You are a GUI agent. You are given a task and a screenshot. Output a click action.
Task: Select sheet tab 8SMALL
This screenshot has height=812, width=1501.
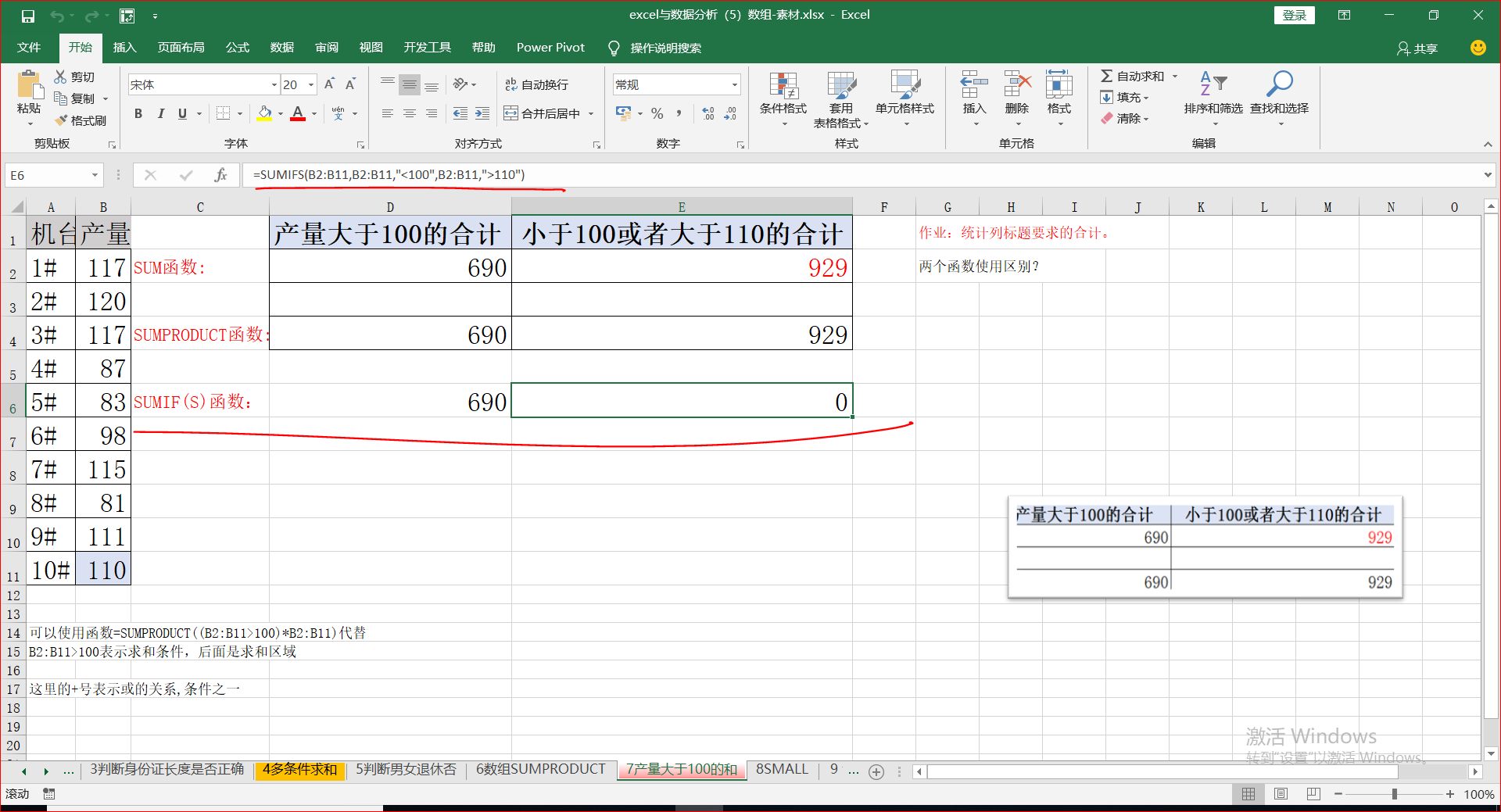coord(782,770)
